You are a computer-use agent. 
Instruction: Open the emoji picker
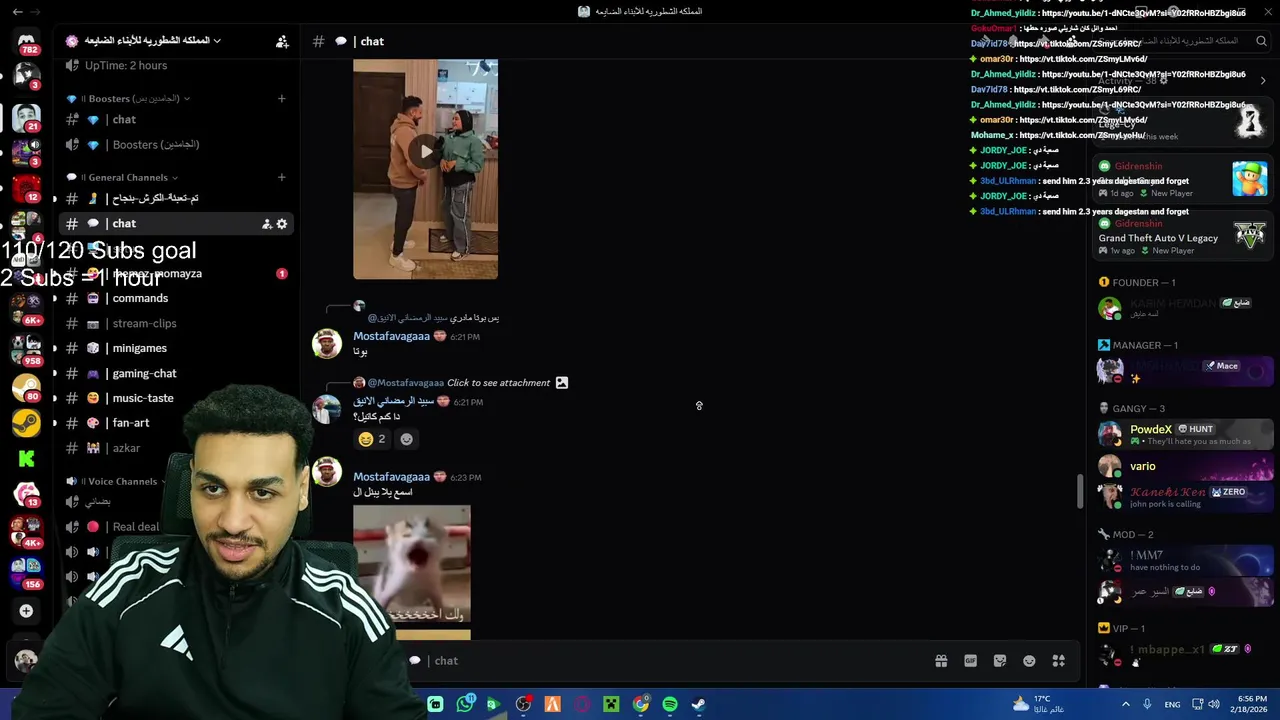[1029, 661]
